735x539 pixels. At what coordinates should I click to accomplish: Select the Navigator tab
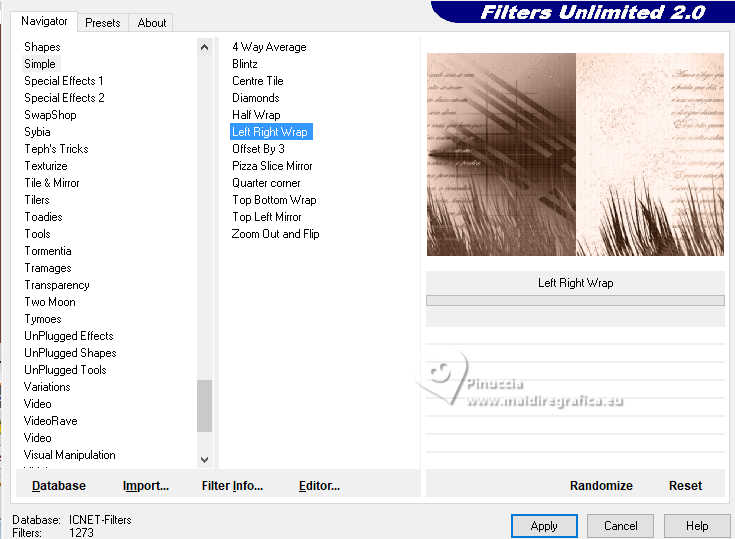(44, 21)
